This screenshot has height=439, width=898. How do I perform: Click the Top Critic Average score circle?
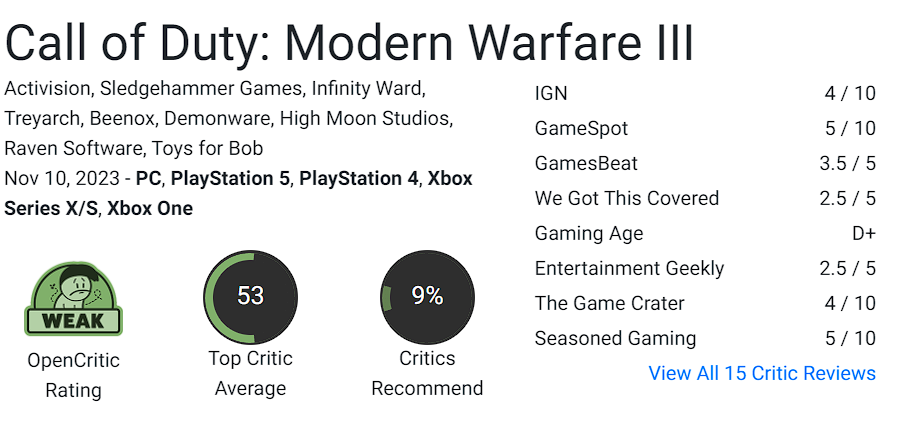(250, 297)
